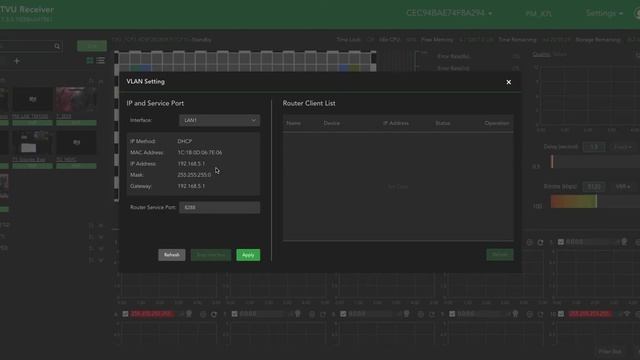
Task: Click the search magnifier icon in left panel
Action: point(57,46)
